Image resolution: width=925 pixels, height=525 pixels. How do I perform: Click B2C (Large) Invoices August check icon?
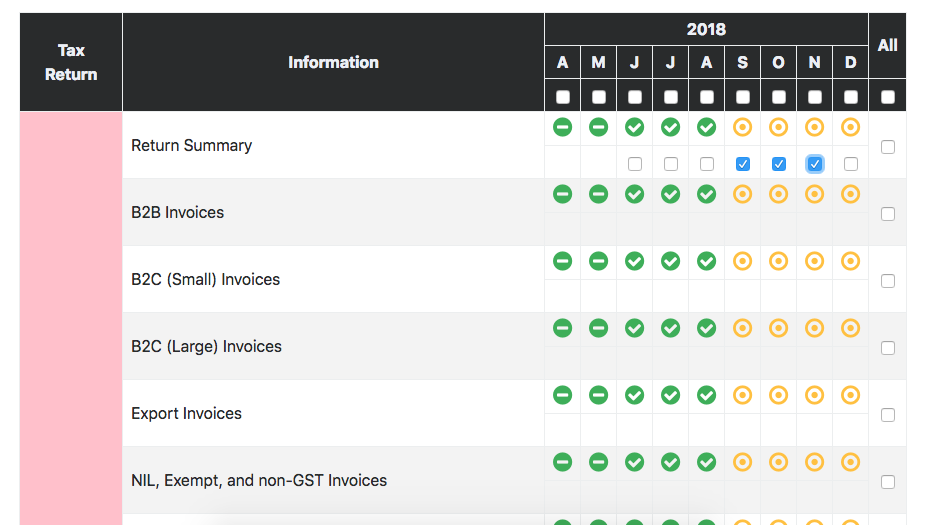(x=706, y=328)
